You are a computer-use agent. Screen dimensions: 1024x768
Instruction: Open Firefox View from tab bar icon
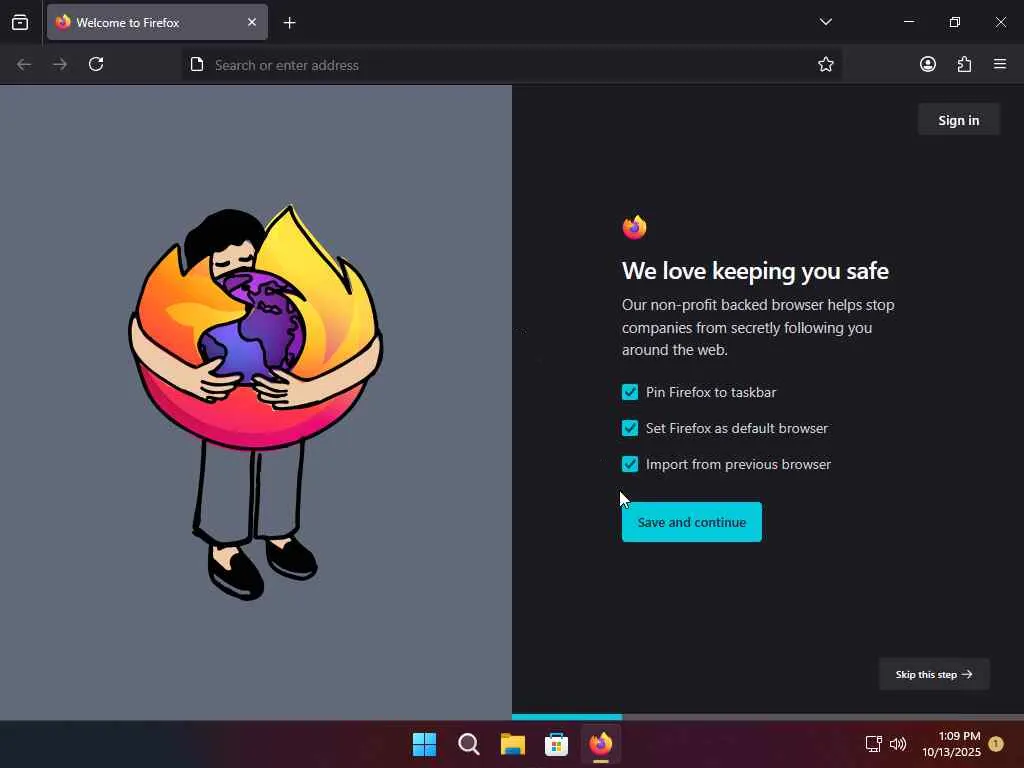tap(20, 22)
